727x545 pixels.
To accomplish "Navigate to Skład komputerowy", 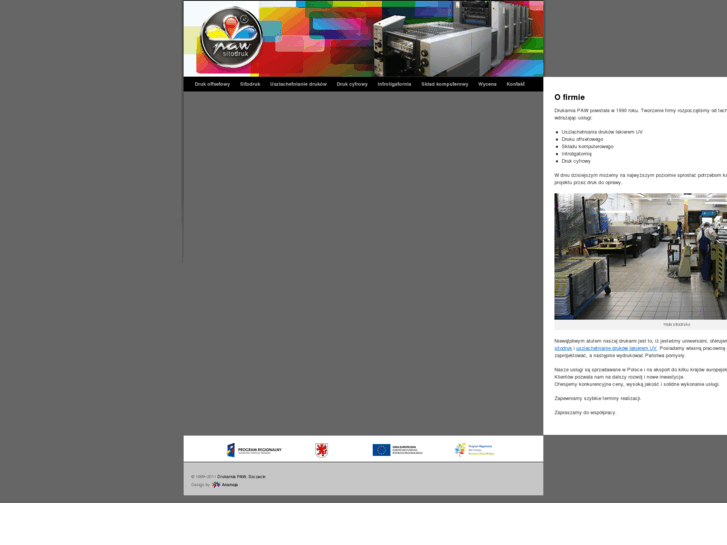I will 445,84.
